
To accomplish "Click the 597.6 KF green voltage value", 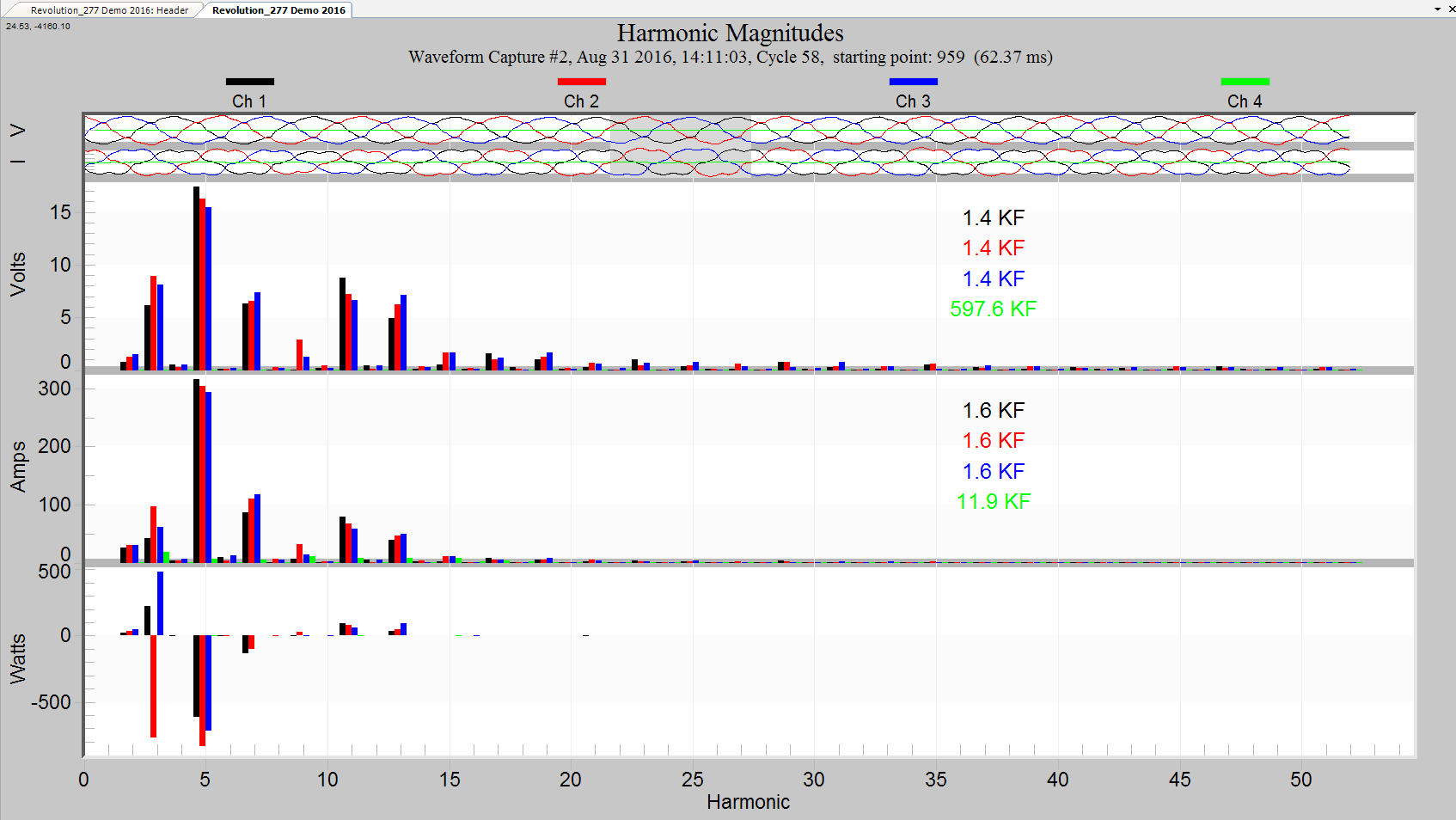I will pos(993,308).
